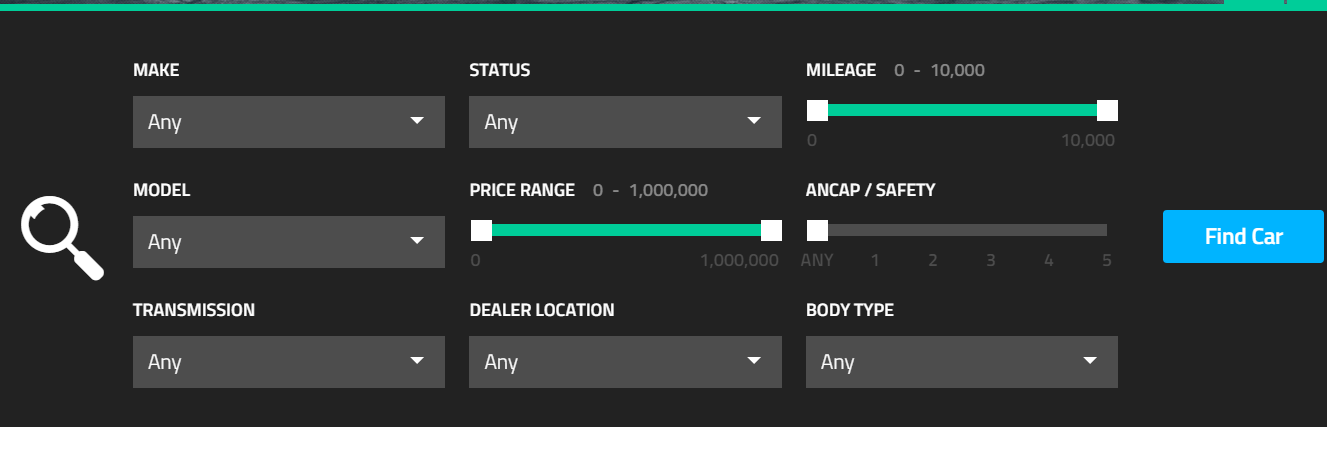This screenshot has height=460, width=1327.
Task: Select ANCAP safety rating 4
Action: coord(1049,261)
